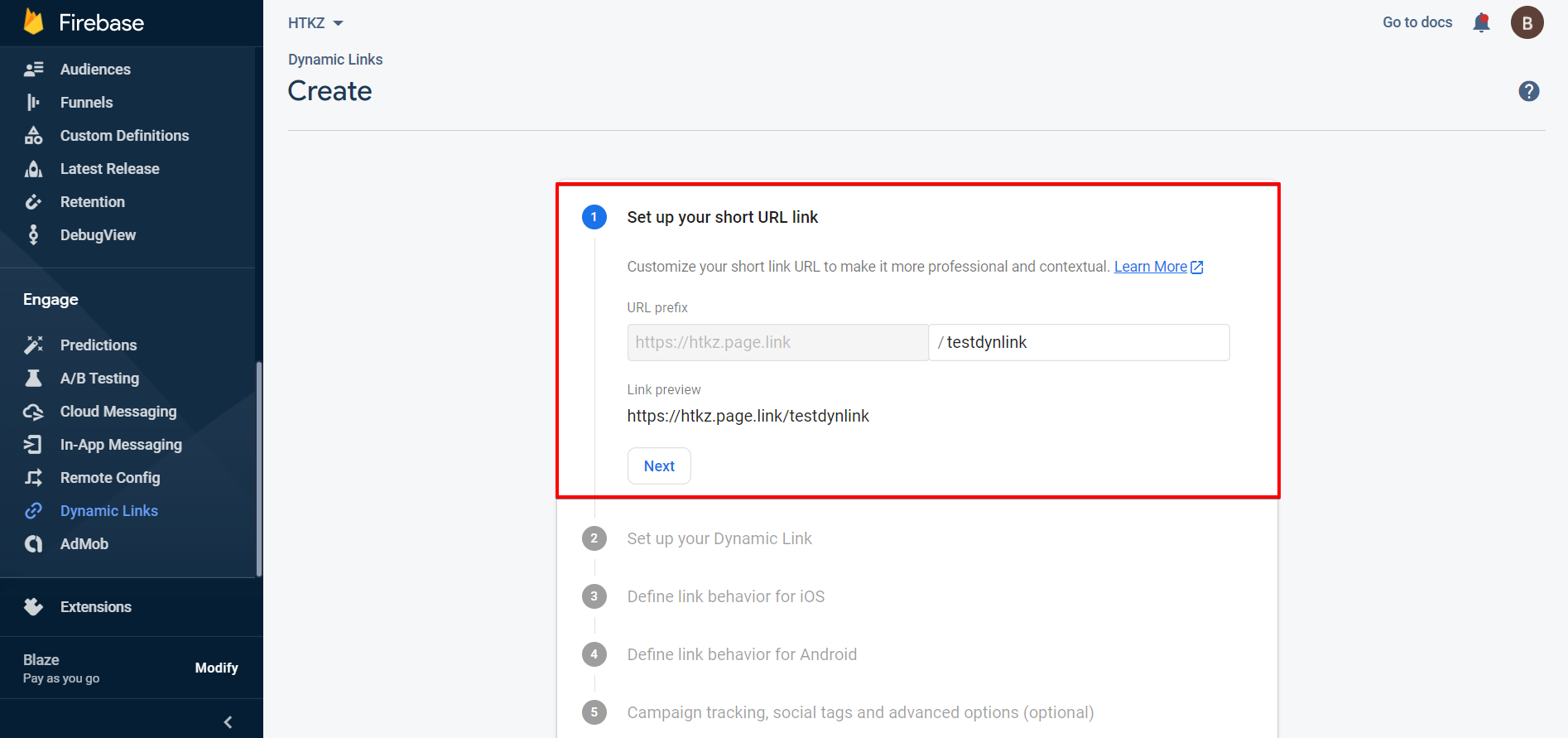Expand step 2 Set up your Dynamic Link
This screenshot has width=1568, height=738.
click(719, 538)
